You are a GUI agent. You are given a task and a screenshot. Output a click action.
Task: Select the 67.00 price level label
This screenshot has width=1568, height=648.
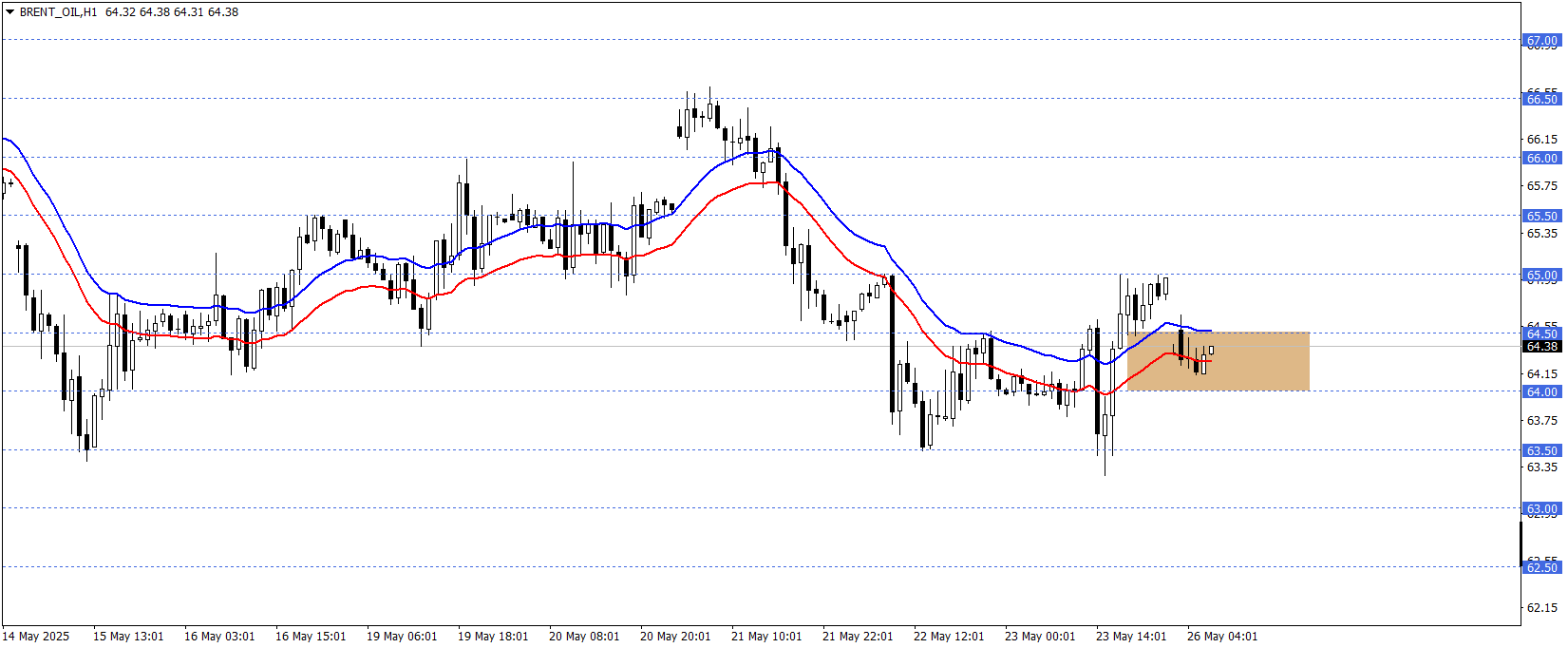pos(1541,40)
